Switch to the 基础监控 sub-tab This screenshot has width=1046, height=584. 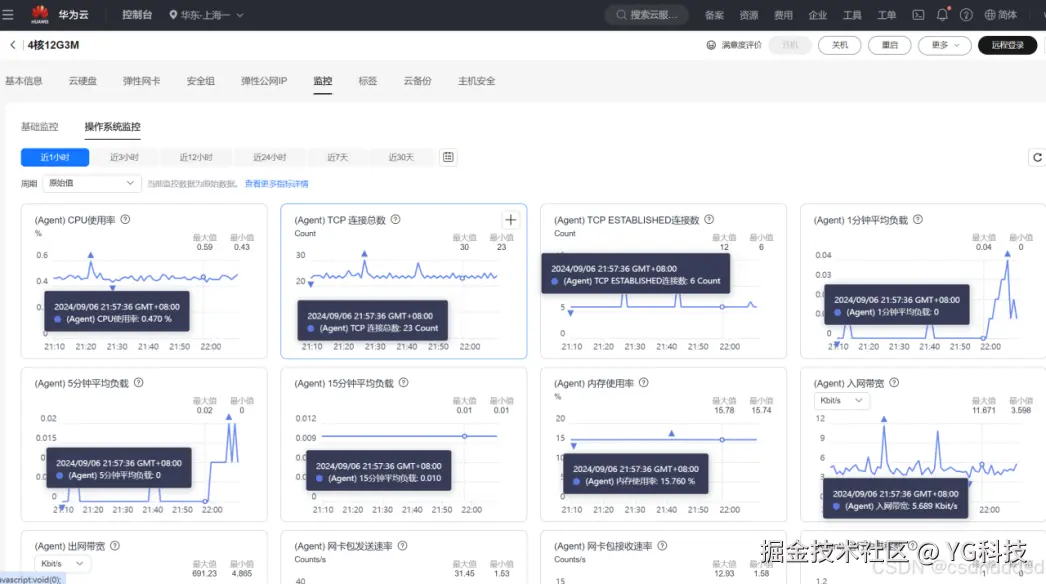(x=39, y=126)
